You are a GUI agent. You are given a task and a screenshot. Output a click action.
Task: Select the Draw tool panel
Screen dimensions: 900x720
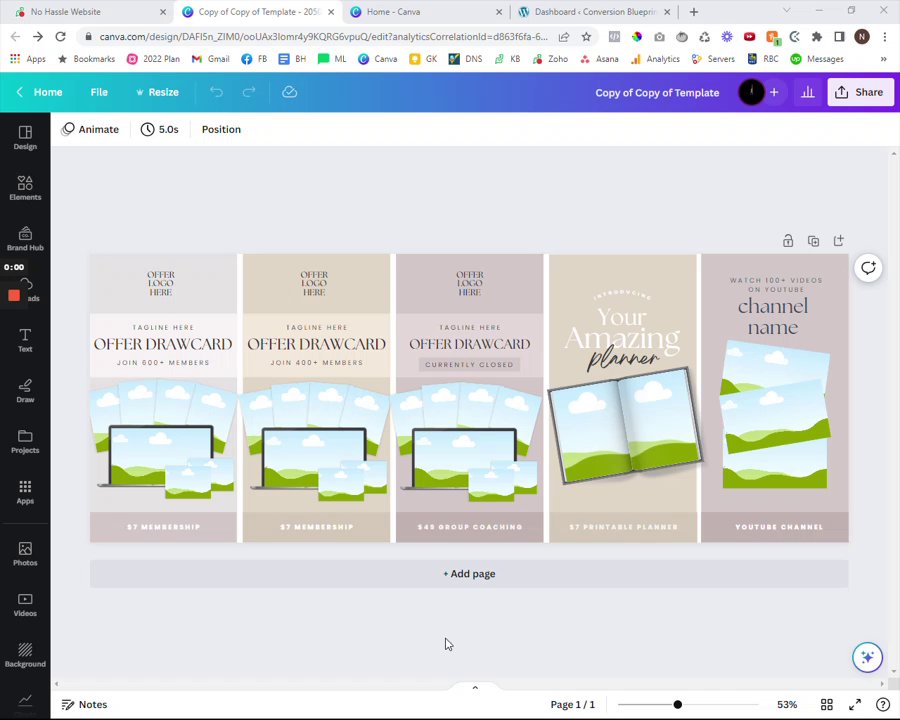point(25,390)
